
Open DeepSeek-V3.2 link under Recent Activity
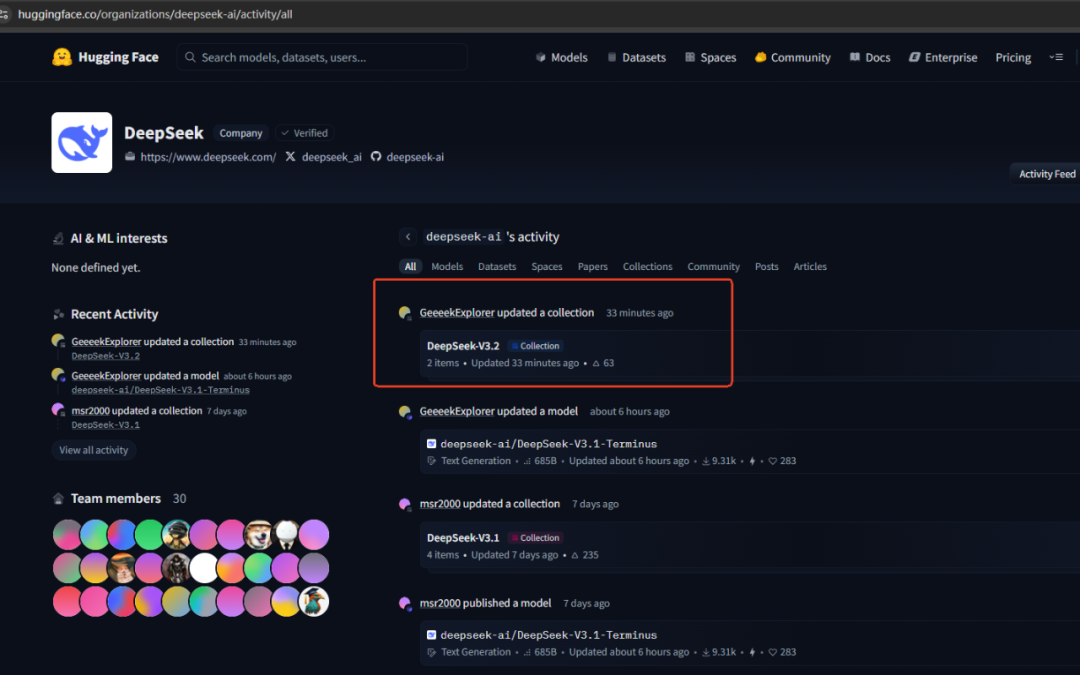pos(105,356)
